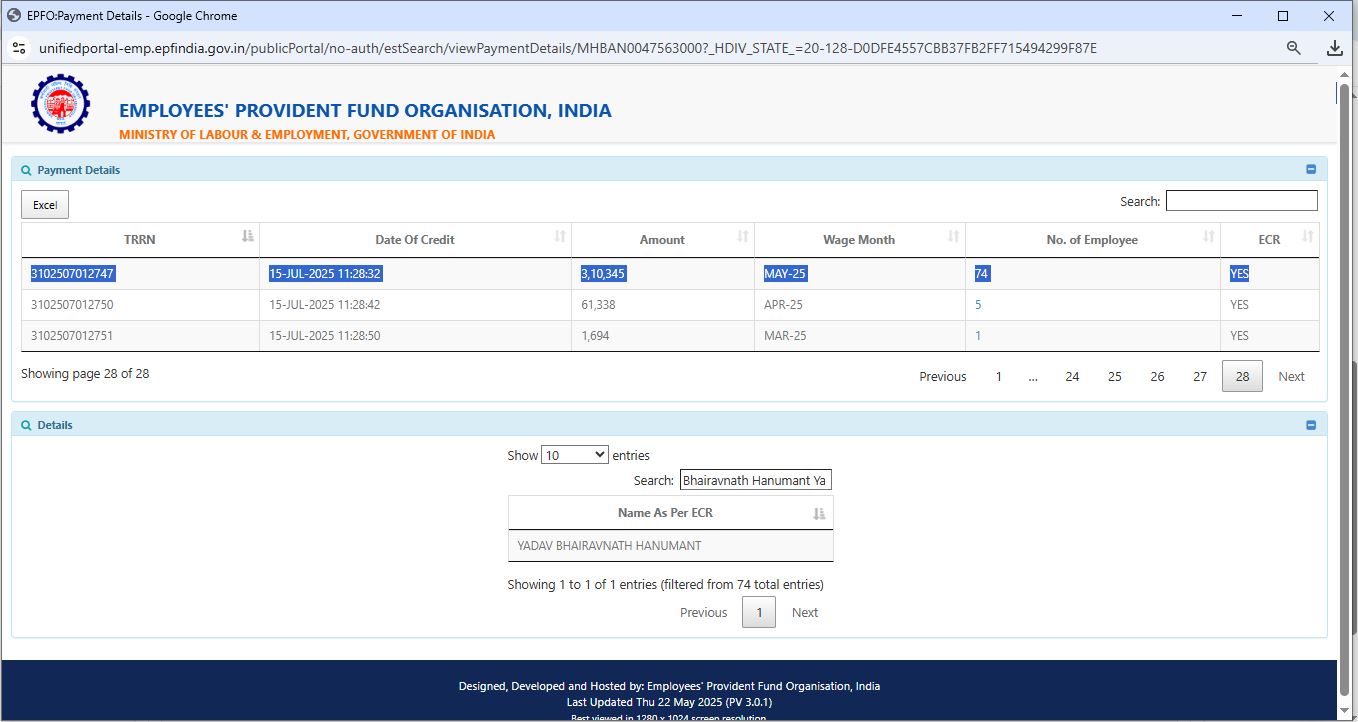Screen dimensions: 1358x722
Task: Go to page 25 of payments
Action: point(1115,377)
